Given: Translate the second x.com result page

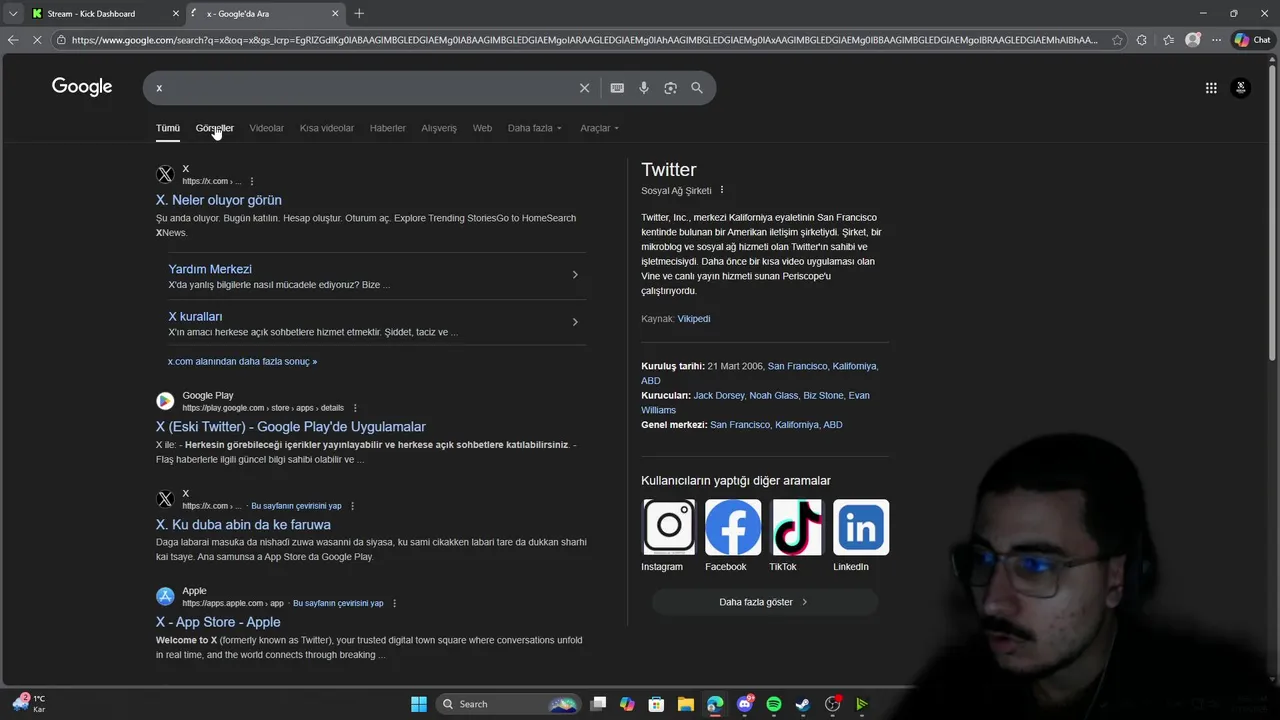Looking at the screenshot, I should (296, 506).
